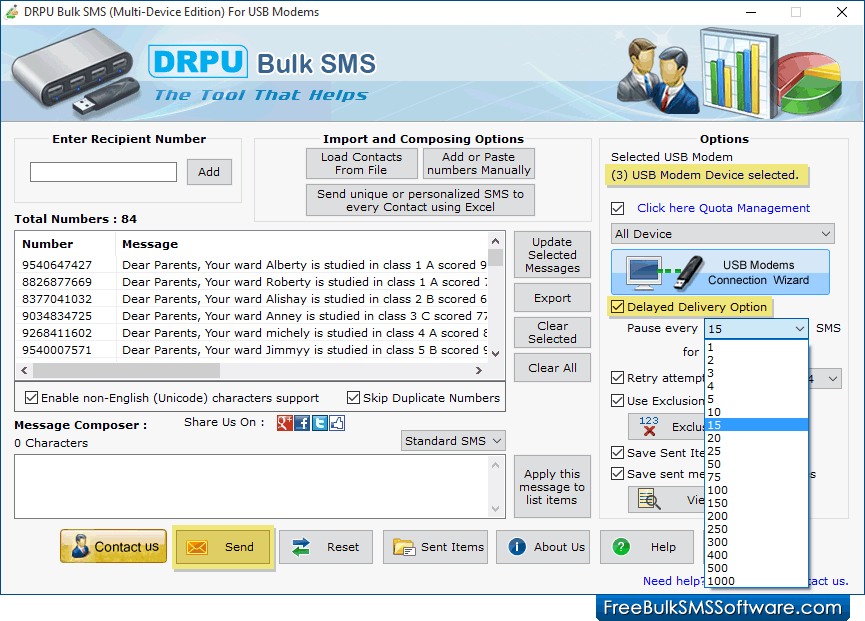Screen dimensions: 865x621
Task: Click the list's scroll right arrow
Action: pyautogui.click(x=479, y=371)
